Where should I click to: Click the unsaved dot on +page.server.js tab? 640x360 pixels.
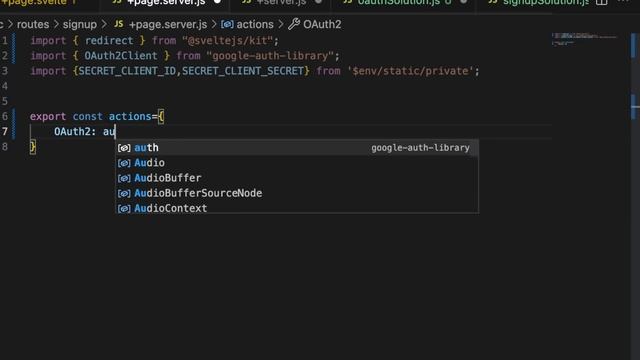point(217,2)
